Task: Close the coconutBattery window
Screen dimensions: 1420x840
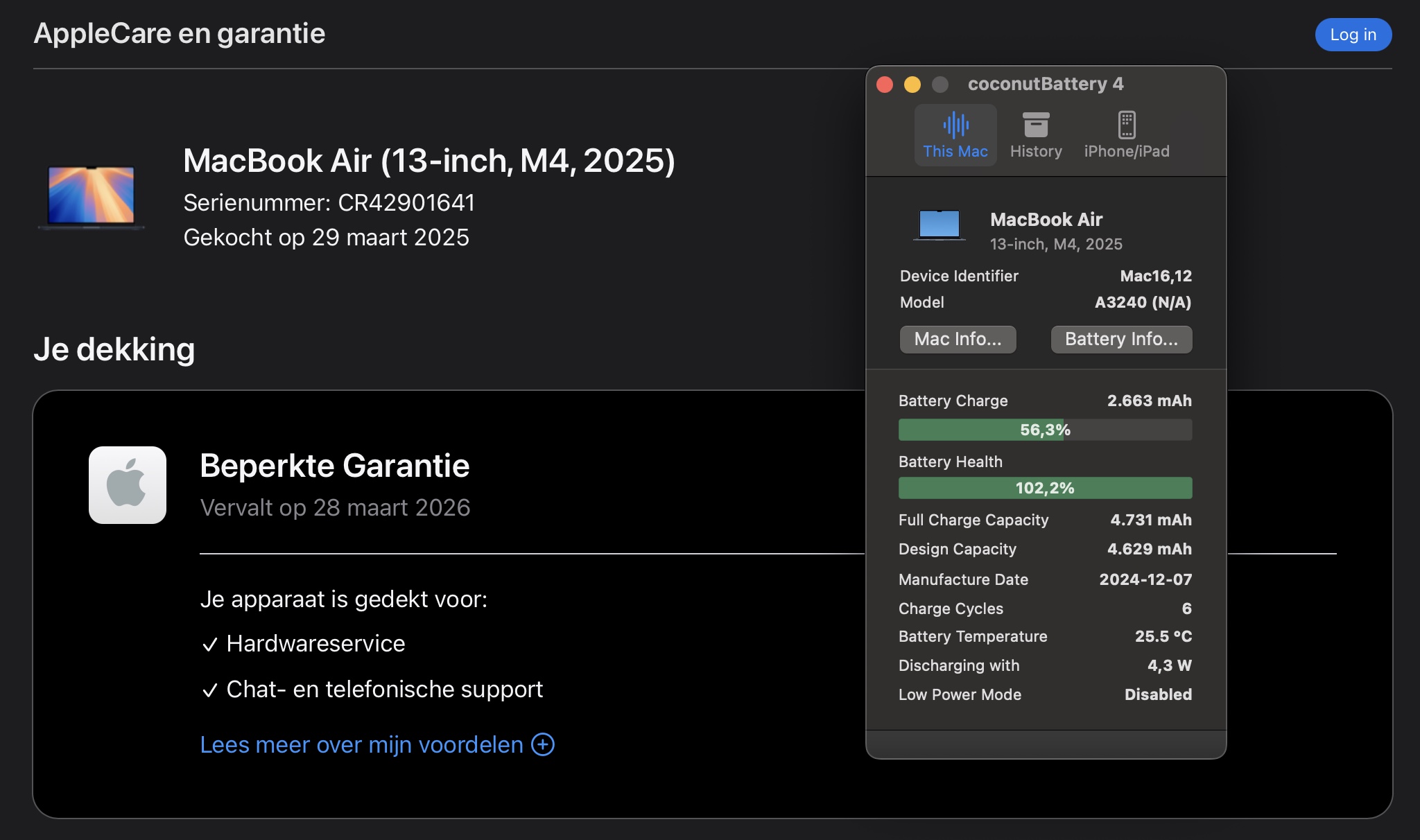Action: [x=885, y=85]
